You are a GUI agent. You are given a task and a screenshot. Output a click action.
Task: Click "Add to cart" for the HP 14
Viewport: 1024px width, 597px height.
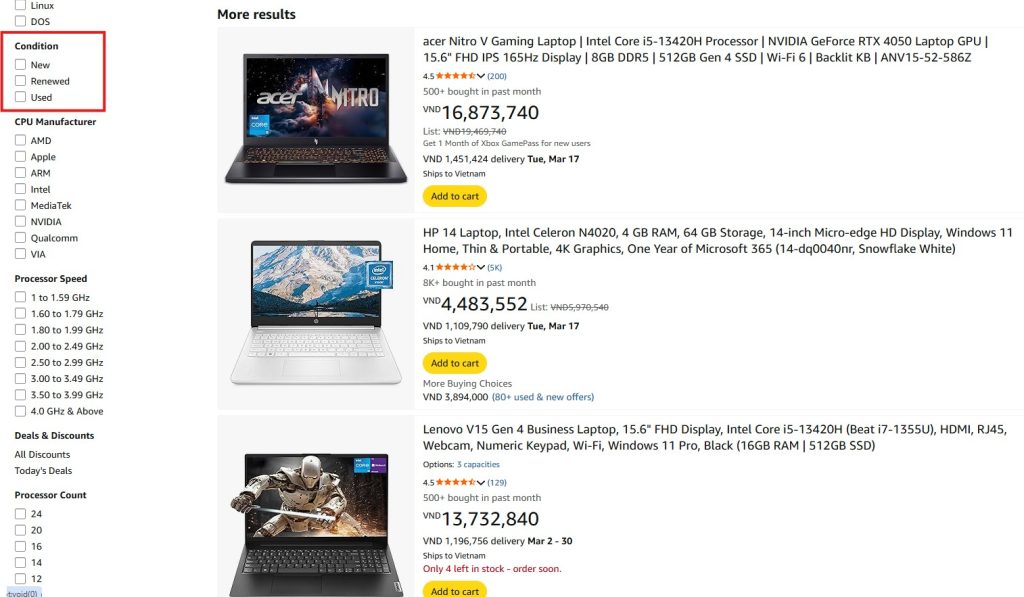point(455,362)
